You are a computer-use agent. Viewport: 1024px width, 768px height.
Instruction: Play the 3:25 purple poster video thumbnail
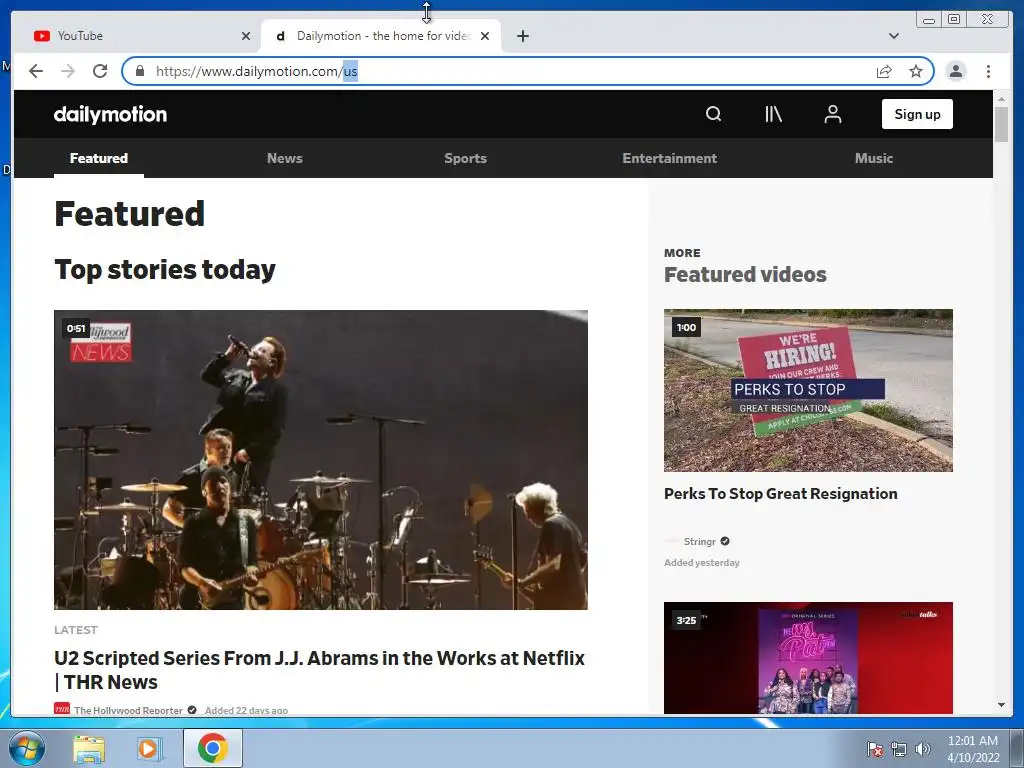click(x=808, y=658)
